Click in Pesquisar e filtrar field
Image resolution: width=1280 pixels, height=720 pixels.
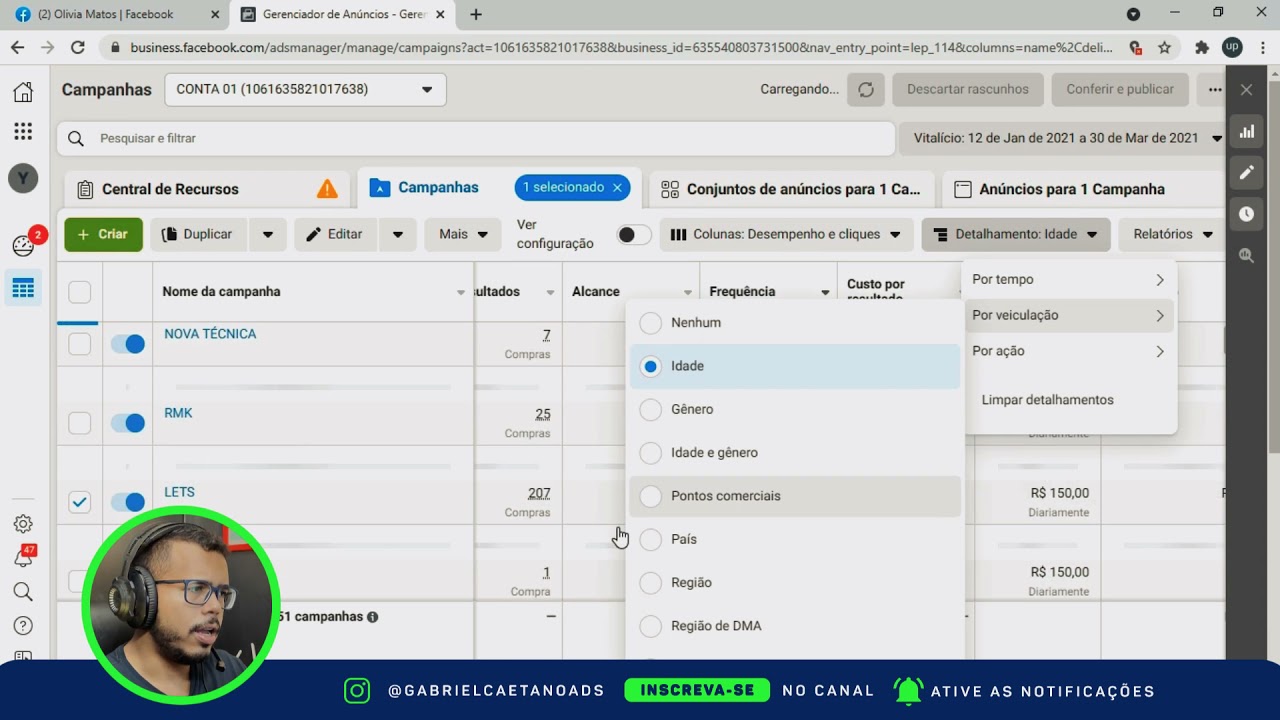pos(476,138)
